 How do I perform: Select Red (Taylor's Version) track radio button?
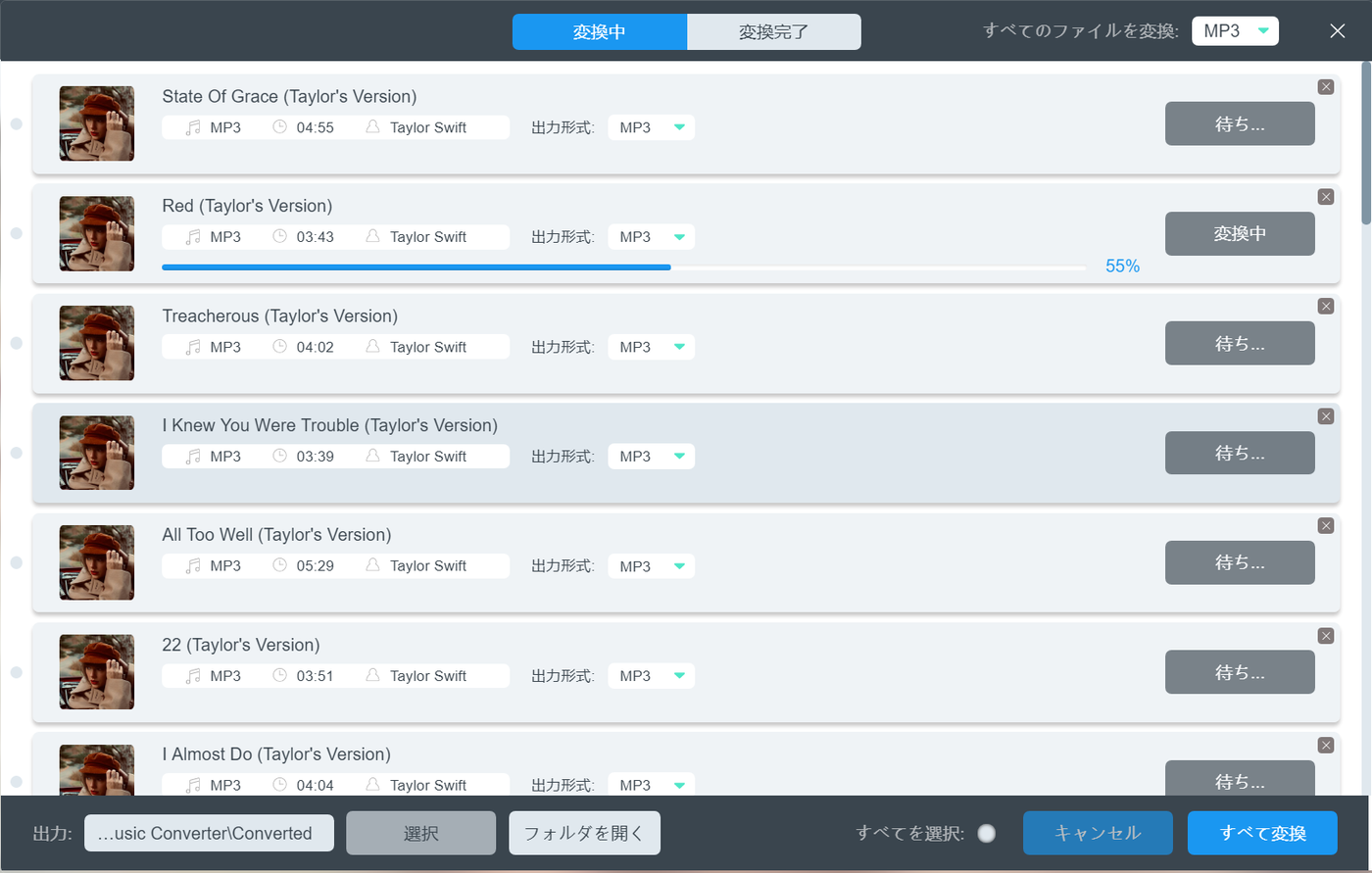coord(17,234)
